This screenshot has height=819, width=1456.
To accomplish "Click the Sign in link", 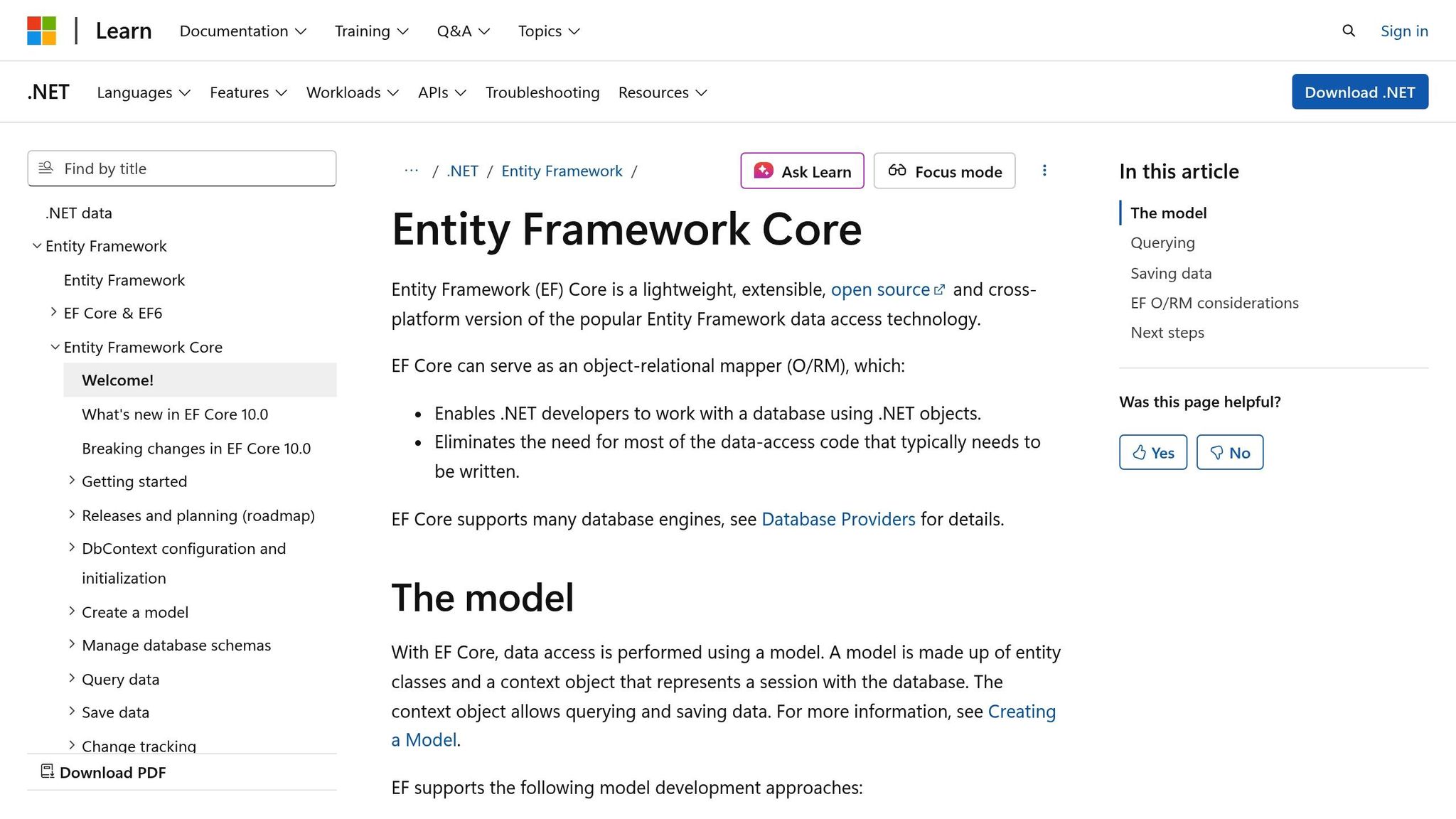I will point(1403,31).
